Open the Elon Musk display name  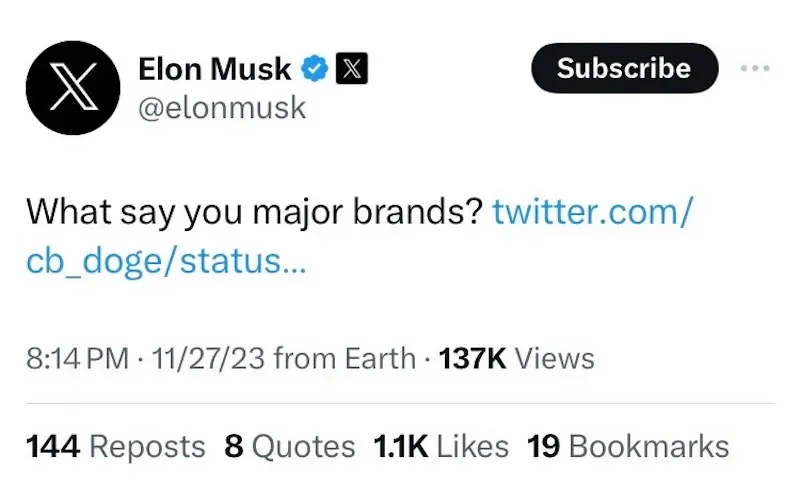click(214, 68)
